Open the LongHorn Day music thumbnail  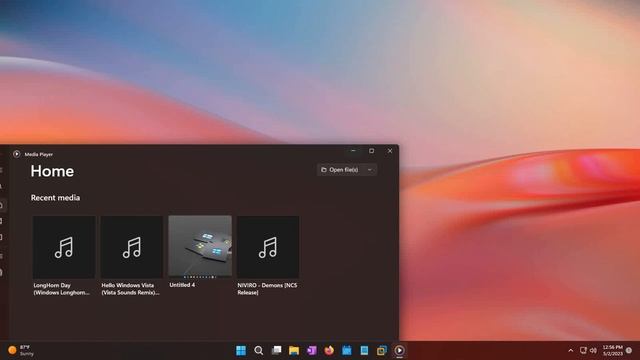[x=64, y=247]
